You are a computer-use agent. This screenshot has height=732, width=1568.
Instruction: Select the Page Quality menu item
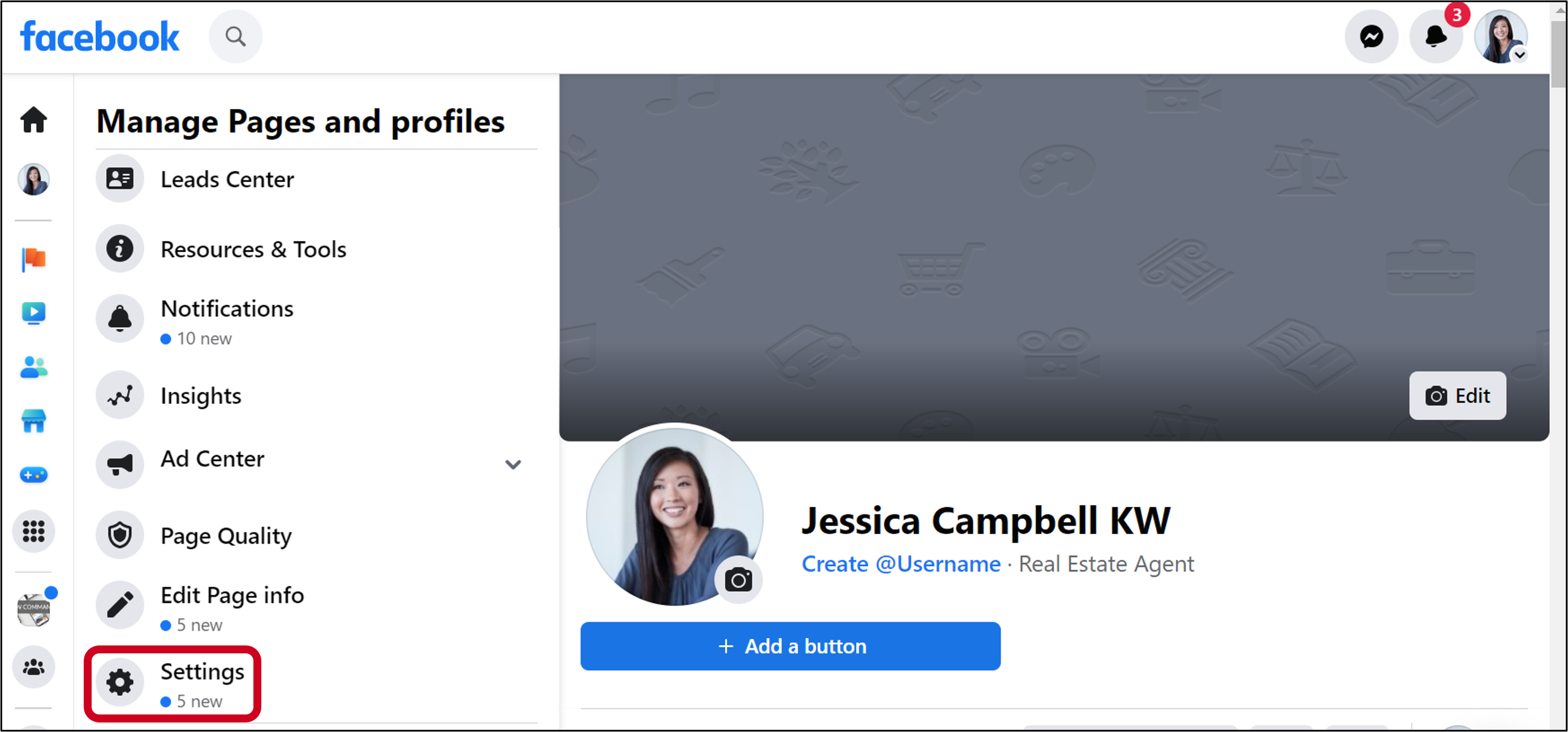pos(225,536)
